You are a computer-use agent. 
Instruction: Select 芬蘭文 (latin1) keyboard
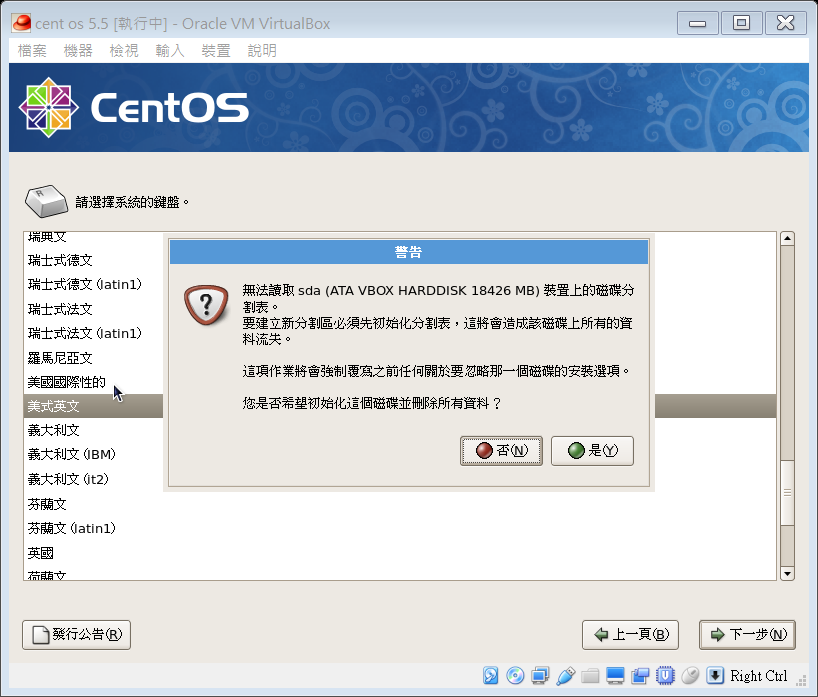[x=71, y=528]
